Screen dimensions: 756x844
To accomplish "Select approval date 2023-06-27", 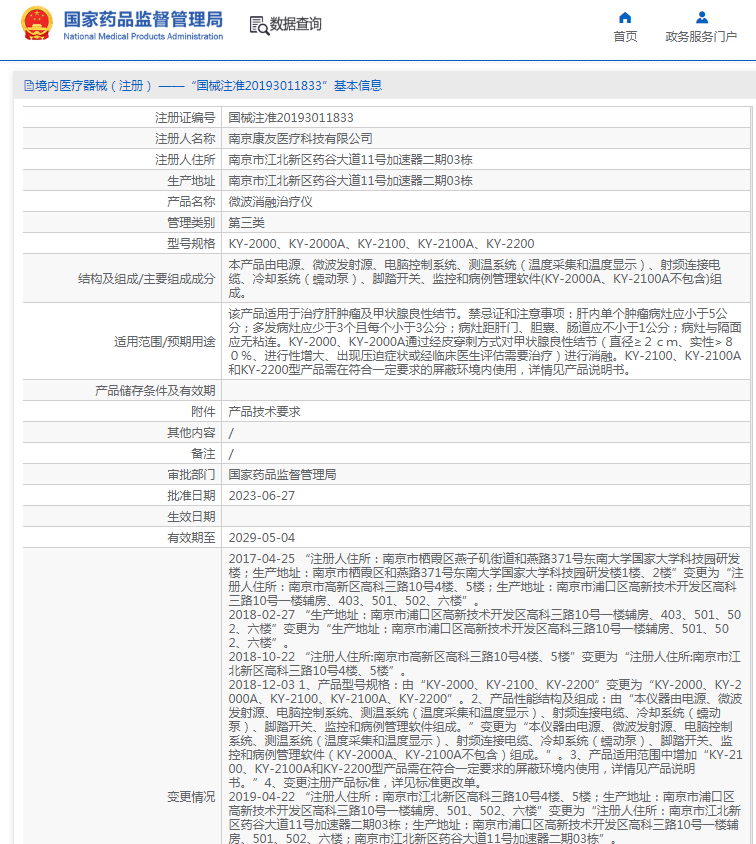I will pos(262,496).
